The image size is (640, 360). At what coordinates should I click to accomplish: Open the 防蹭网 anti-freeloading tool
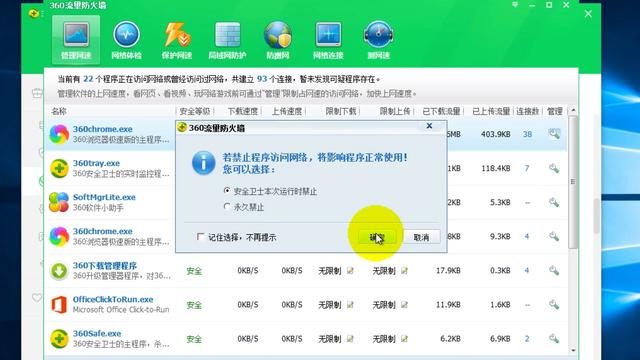(278, 40)
